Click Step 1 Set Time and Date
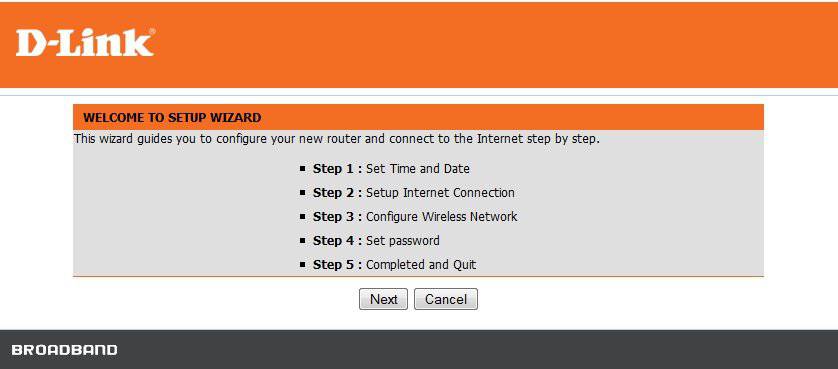 coord(391,168)
